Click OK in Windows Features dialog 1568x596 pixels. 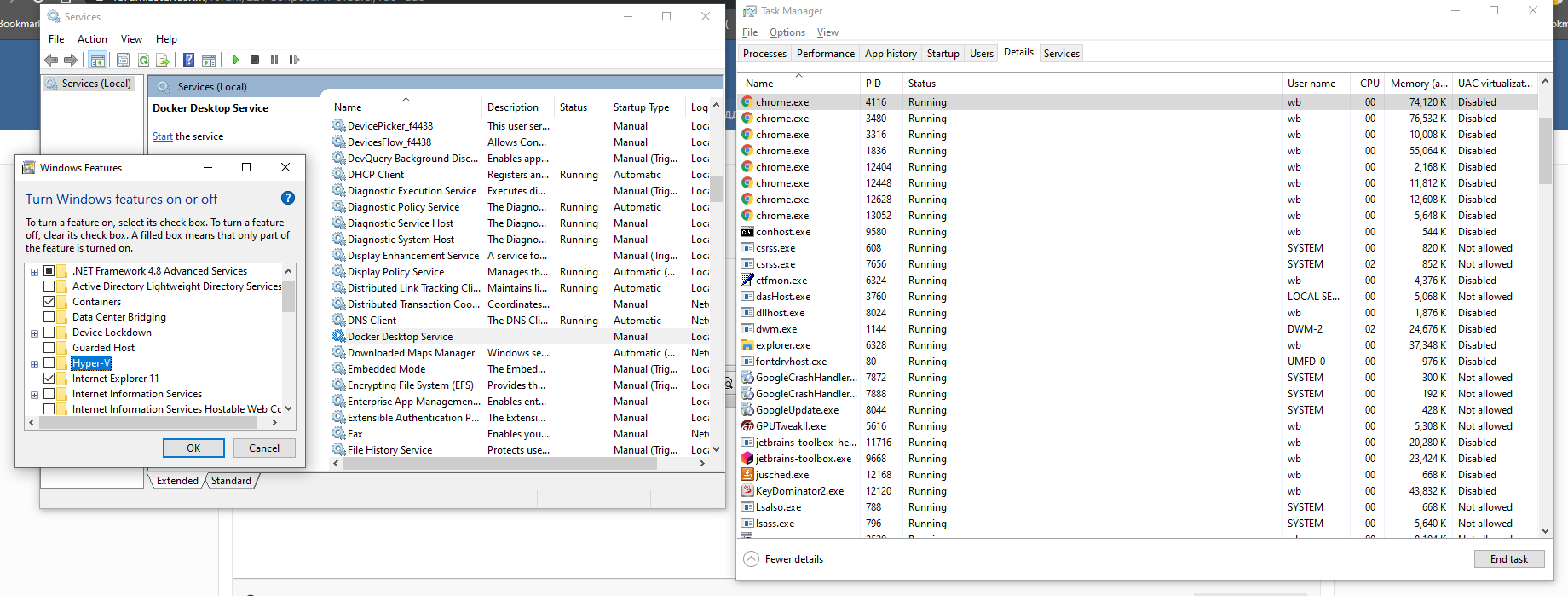(x=193, y=448)
